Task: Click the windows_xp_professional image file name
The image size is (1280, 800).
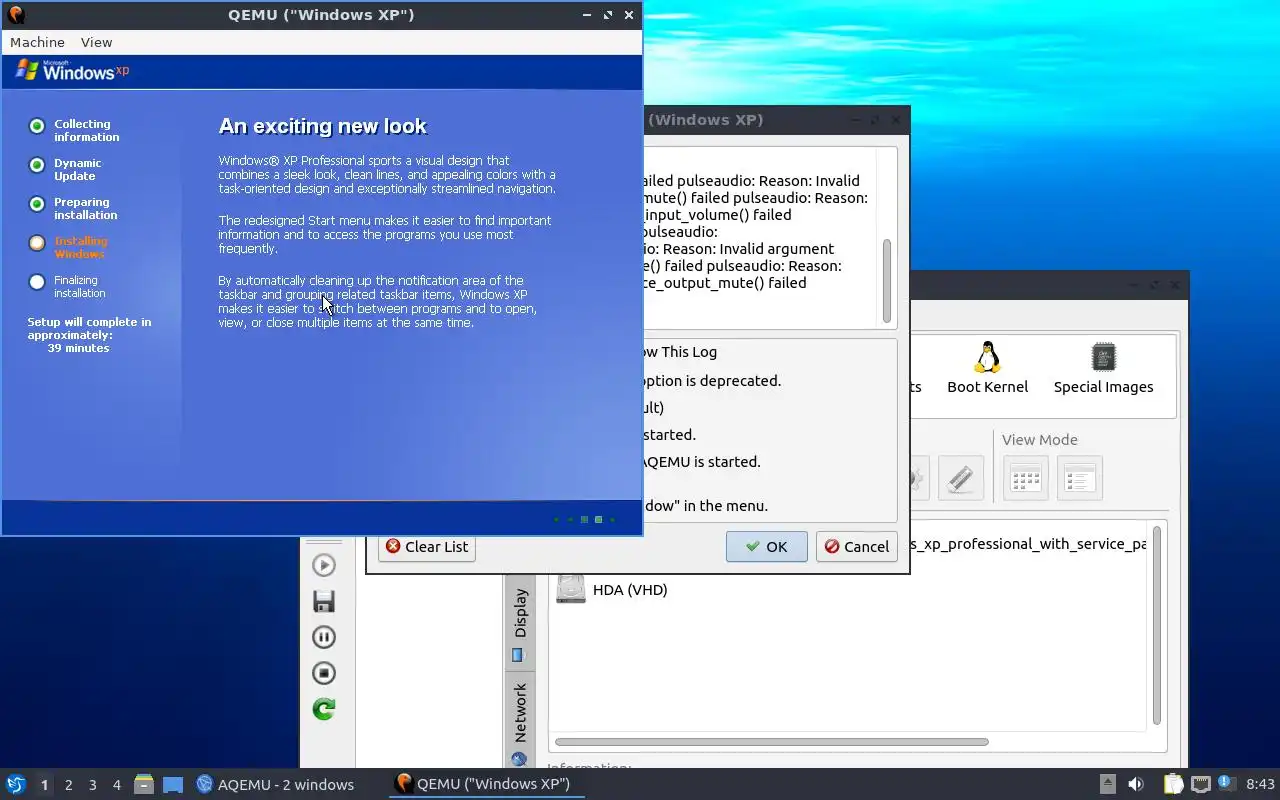Action: [x=1030, y=544]
